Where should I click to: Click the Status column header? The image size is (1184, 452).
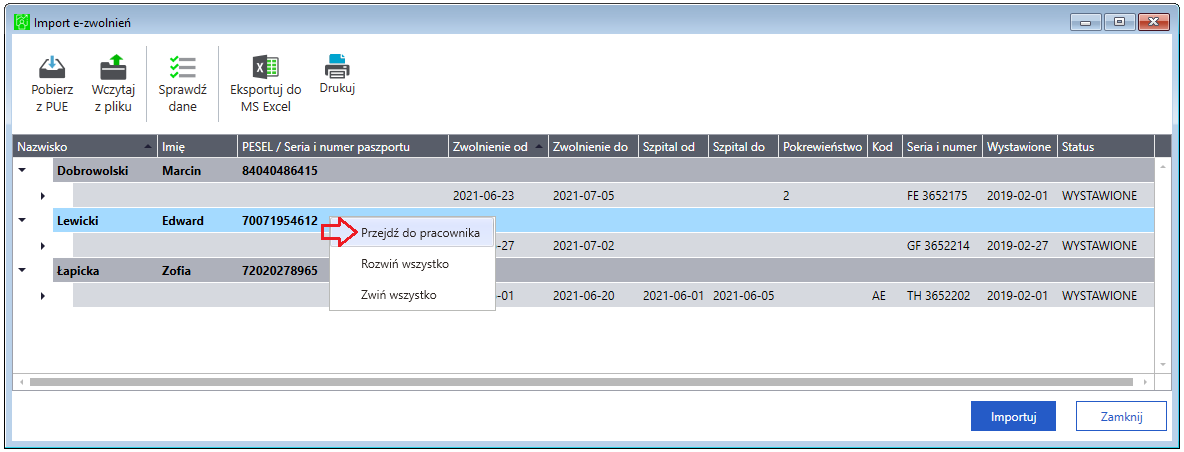click(1105, 146)
